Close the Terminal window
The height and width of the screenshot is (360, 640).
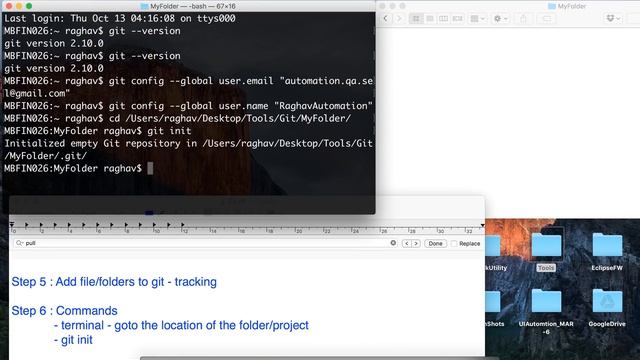tap(9, 6)
